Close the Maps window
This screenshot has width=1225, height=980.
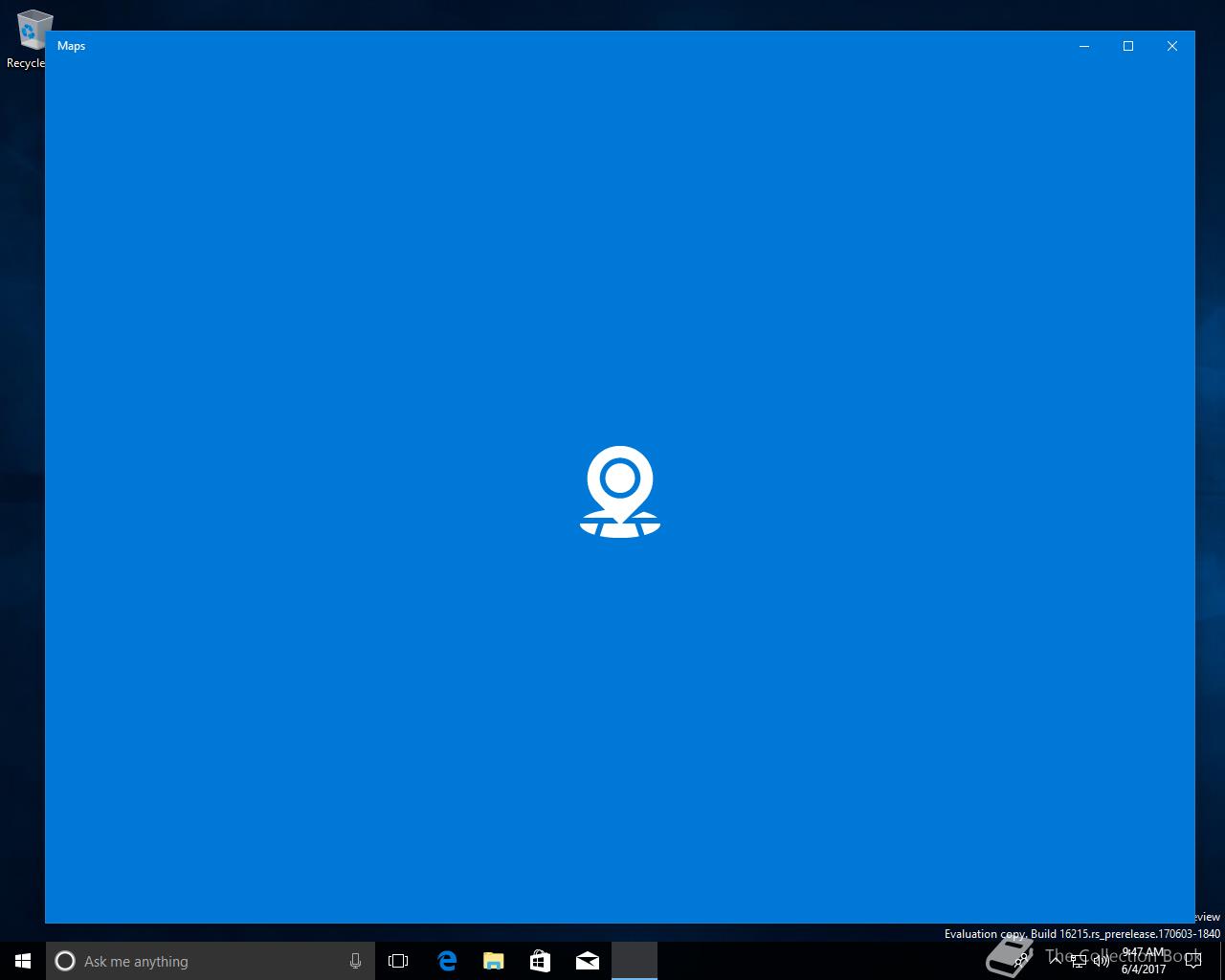[x=1172, y=46]
